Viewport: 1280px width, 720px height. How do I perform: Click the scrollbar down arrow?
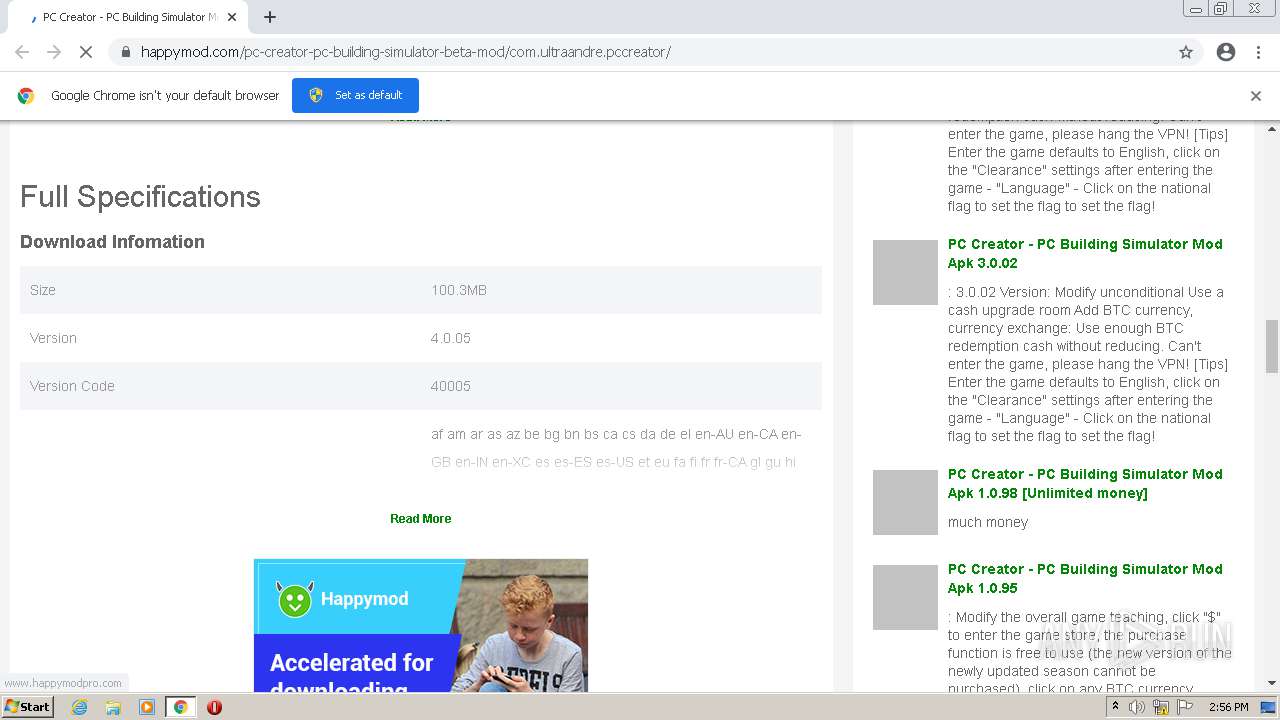(x=1272, y=683)
